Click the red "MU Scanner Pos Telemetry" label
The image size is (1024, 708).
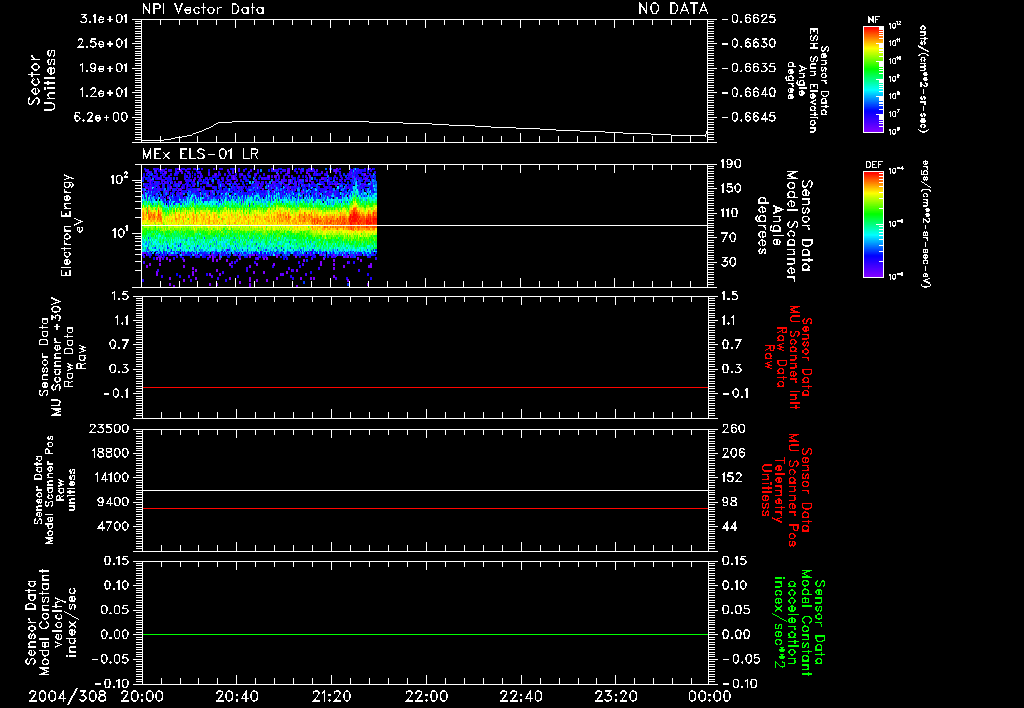786,490
